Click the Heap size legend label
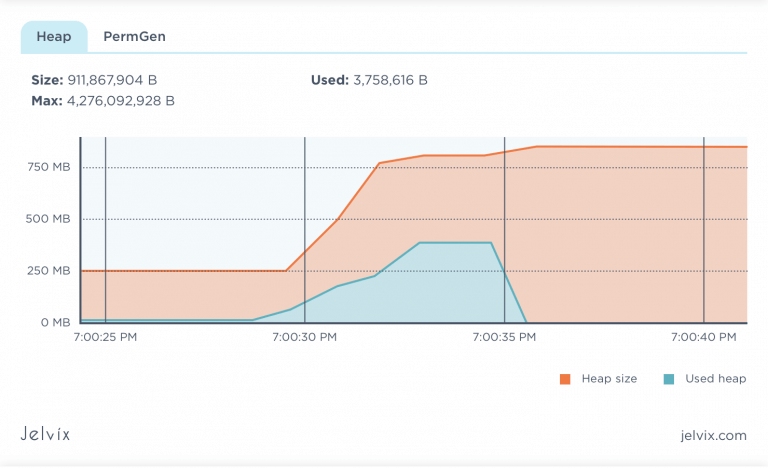The height and width of the screenshot is (468, 768). click(x=609, y=379)
